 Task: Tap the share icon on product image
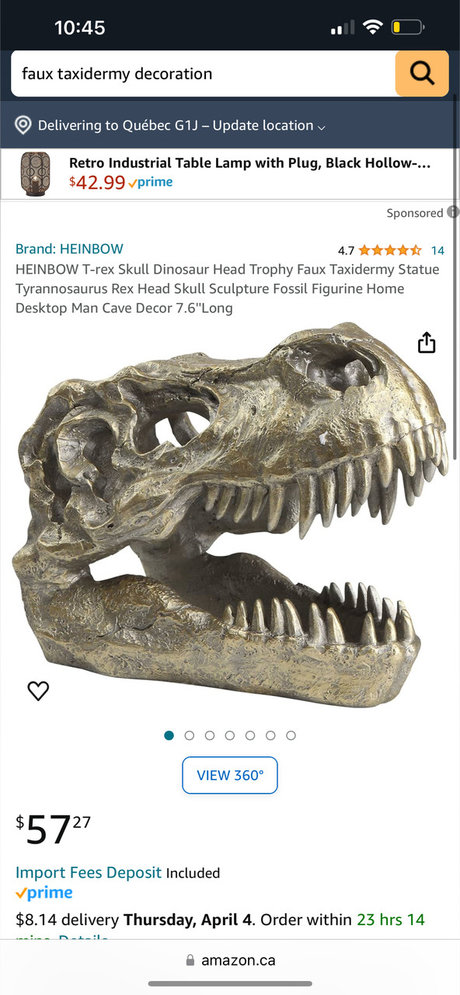(427, 342)
